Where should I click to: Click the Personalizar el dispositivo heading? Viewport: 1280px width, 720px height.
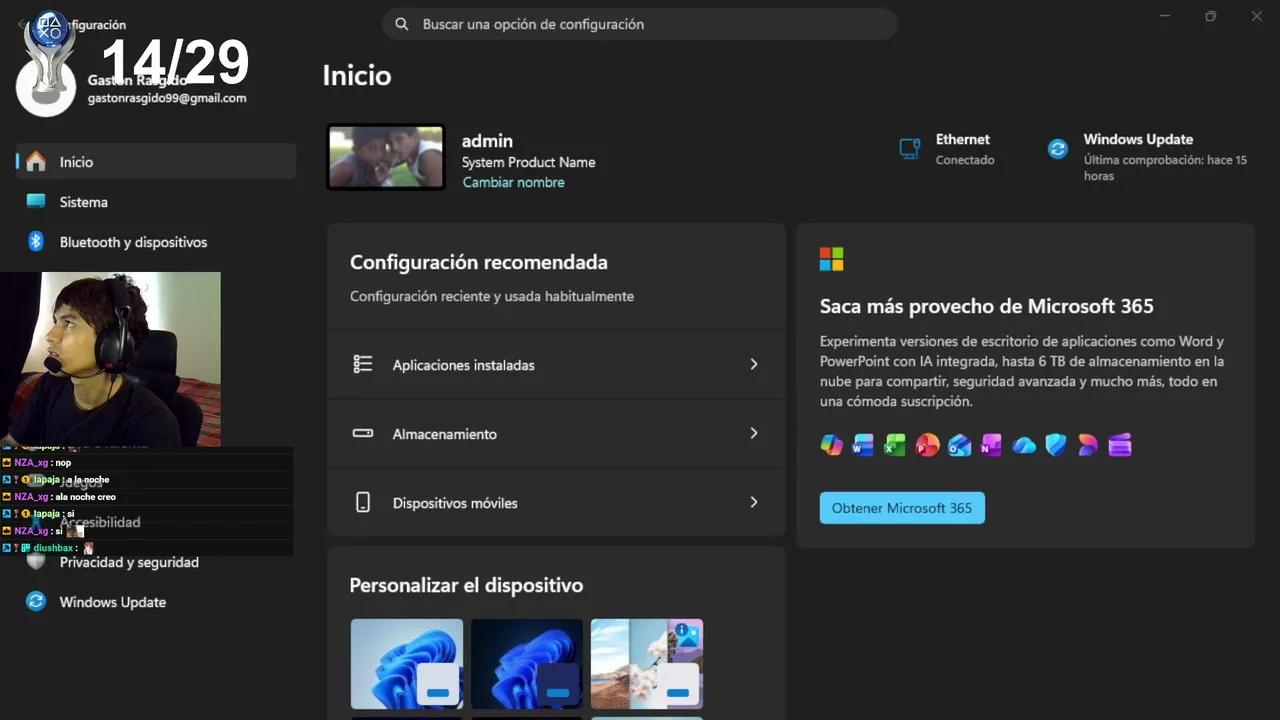pos(466,585)
